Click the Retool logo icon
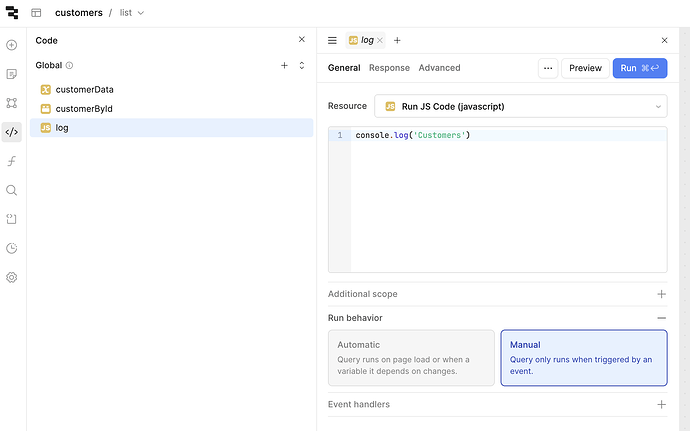Screen dimensions: 690x431 point(12,13)
